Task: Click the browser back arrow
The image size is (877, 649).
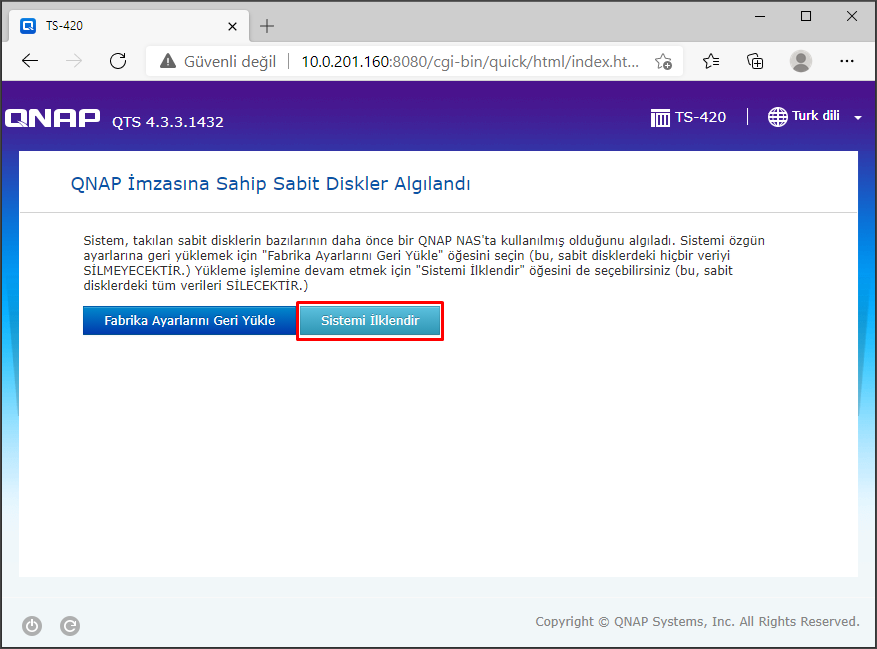Action: (30, 61)
